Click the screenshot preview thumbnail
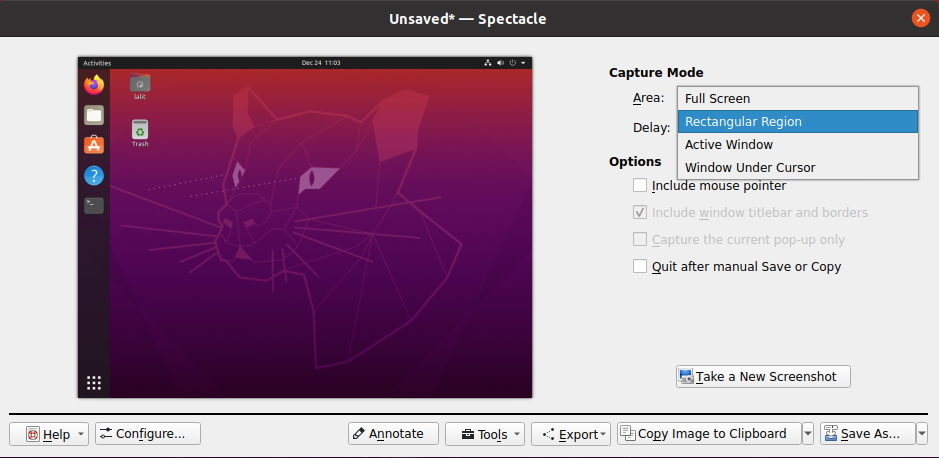Screen dimensions: 939x458 click(x=305, y=227)
